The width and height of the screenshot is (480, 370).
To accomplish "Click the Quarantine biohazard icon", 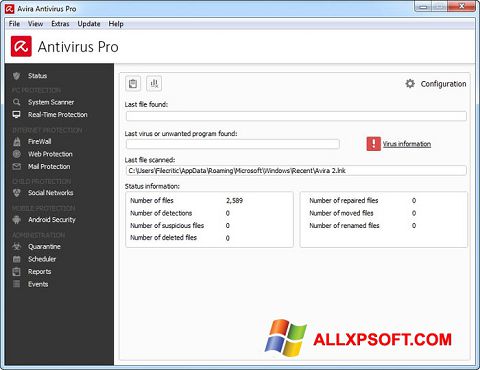I will coord(17,247).
